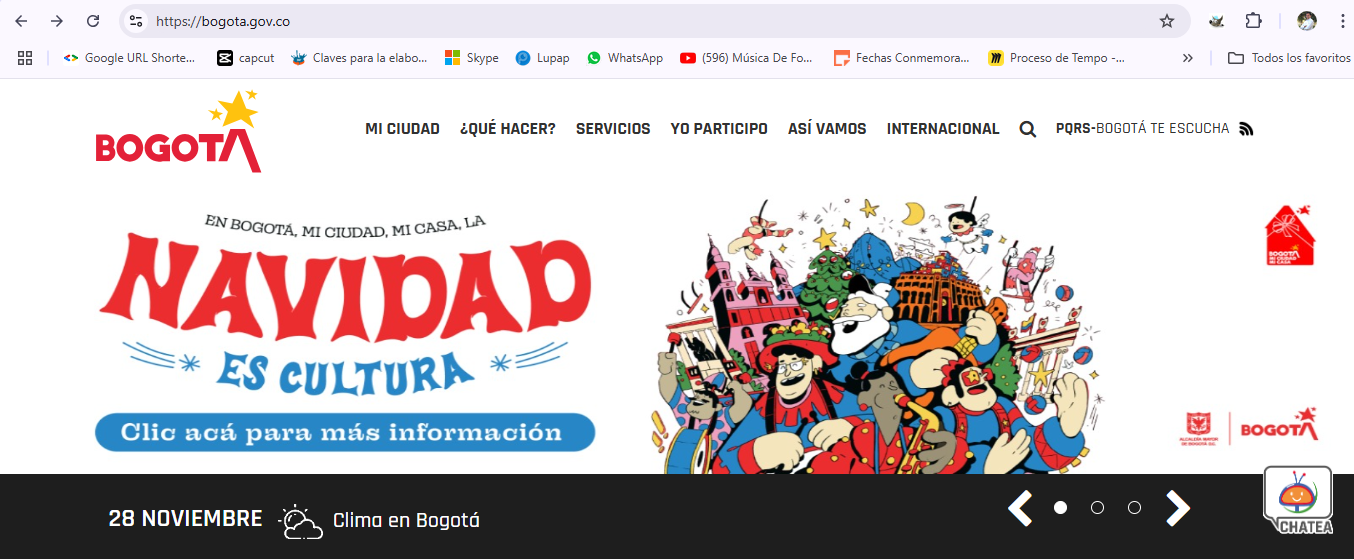Open Claves para la elabo... bookmark
Image resolution: width=1354 pixels, height=560 pixels.
coord(359,58)
